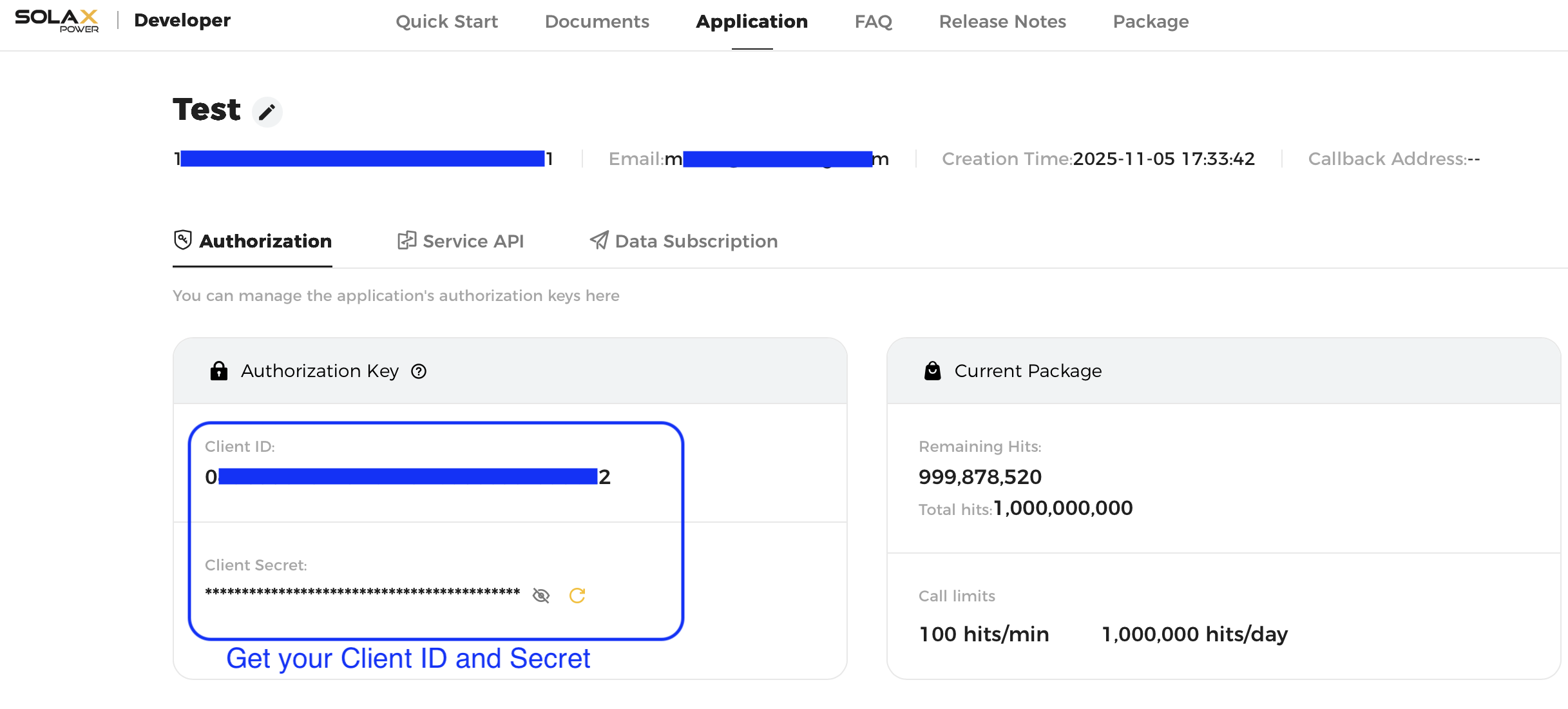Viewport: 1568px width, 709px height.
Task: Click the Callback Address field
Action: [x=1394, y=159]
